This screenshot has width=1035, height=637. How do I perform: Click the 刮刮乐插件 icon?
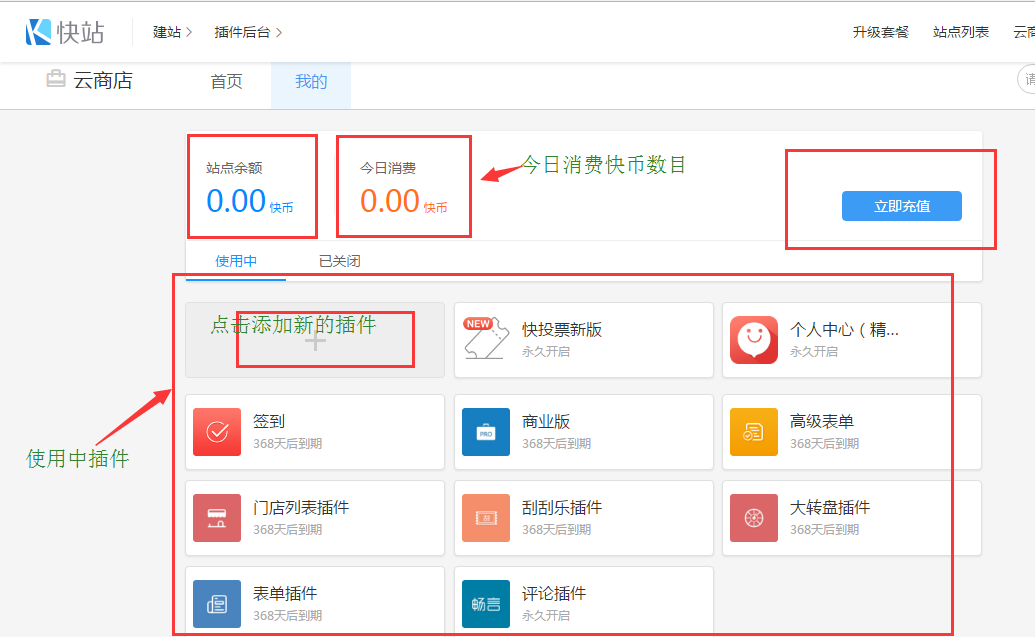coord(485,518)
